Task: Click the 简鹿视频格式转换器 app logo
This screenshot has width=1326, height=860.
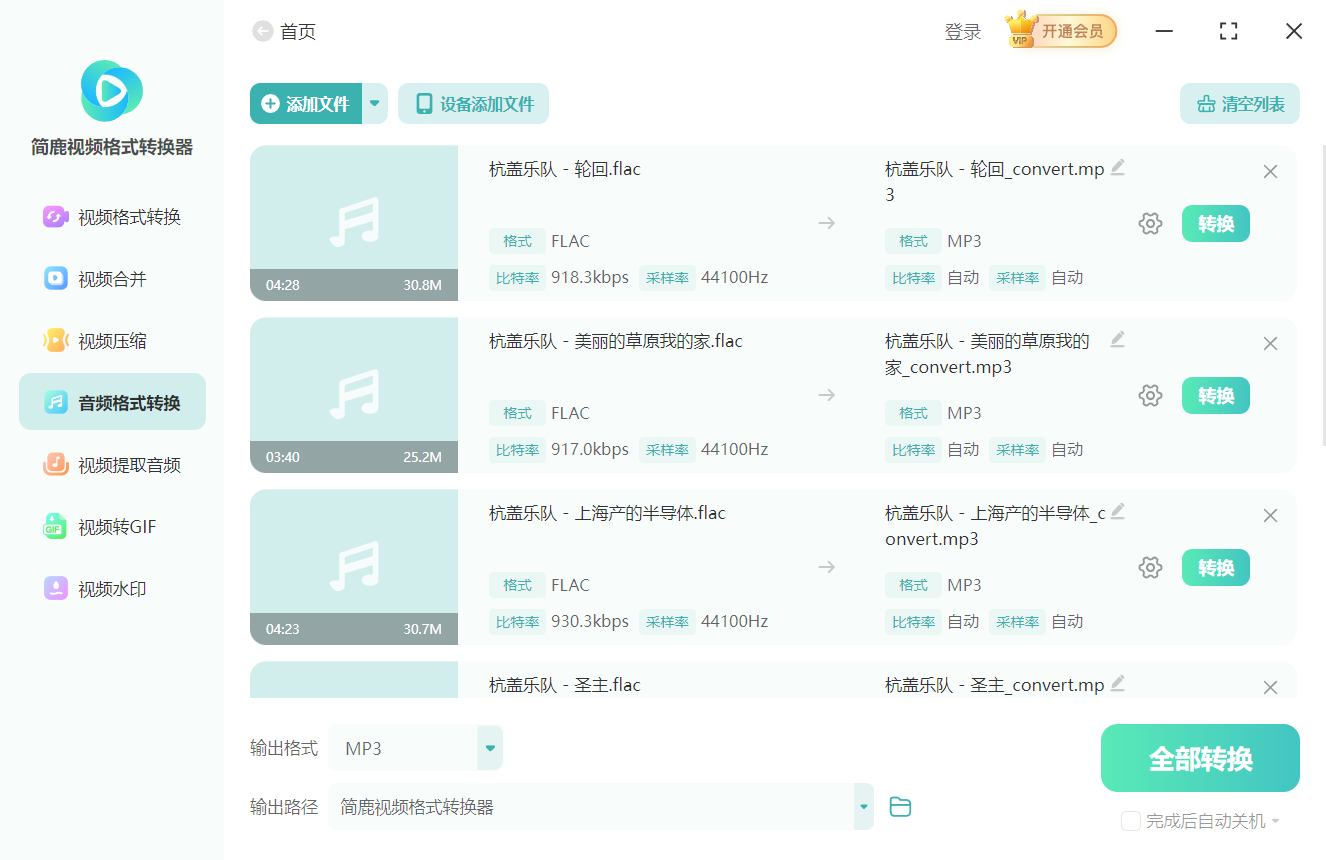Action: [111, 91]
